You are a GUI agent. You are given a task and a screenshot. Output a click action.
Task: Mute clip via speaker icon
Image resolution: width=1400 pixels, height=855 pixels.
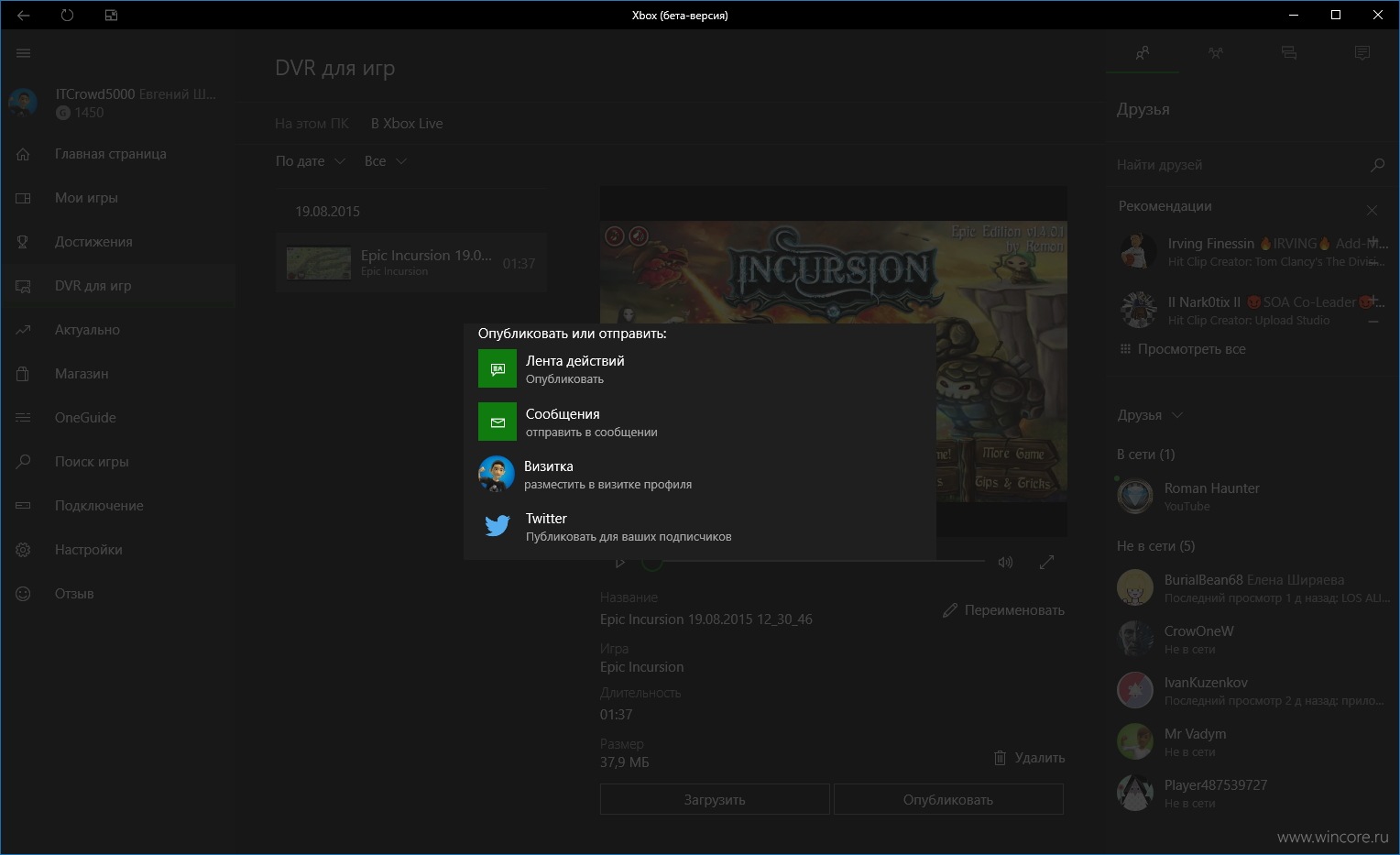point(1005,563)
